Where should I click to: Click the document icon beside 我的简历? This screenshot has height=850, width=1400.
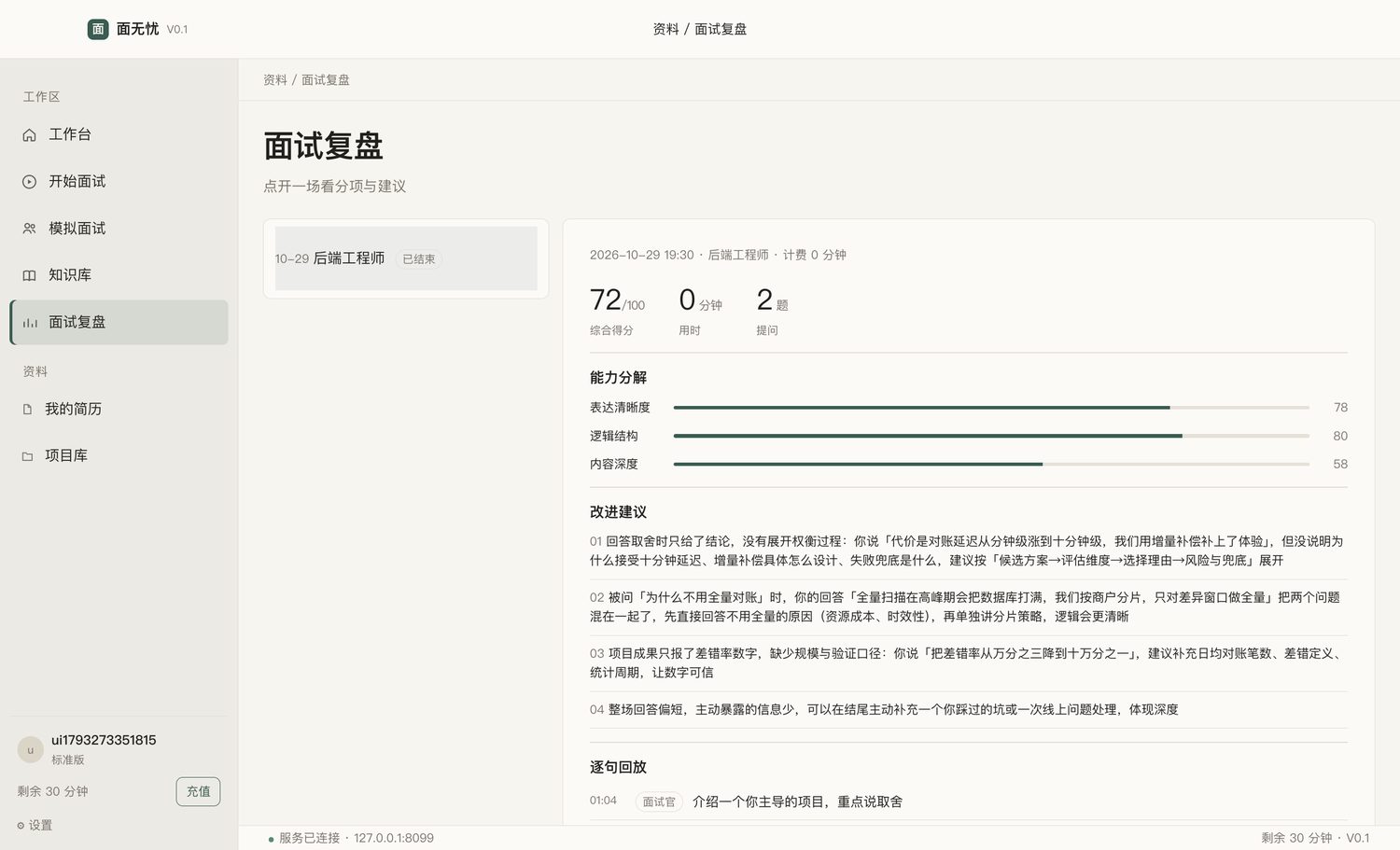click(x=27, y=410)
